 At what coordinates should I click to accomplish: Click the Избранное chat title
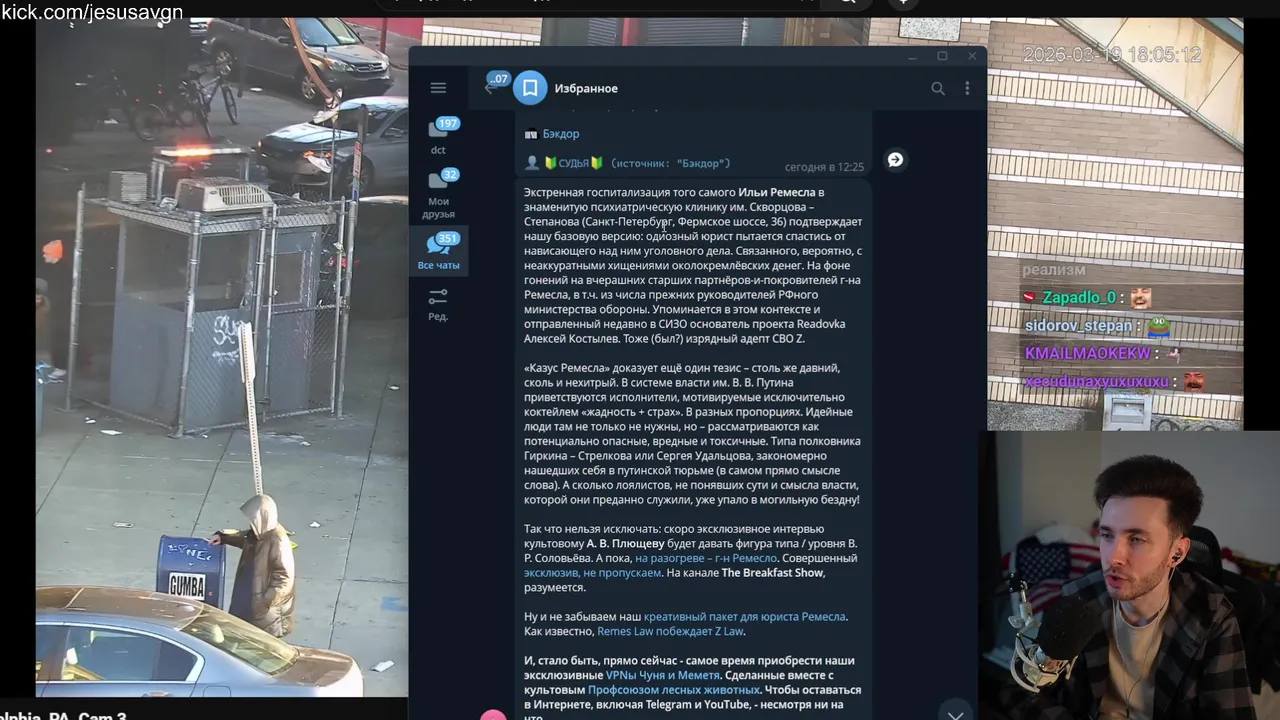tap(586, 88)
